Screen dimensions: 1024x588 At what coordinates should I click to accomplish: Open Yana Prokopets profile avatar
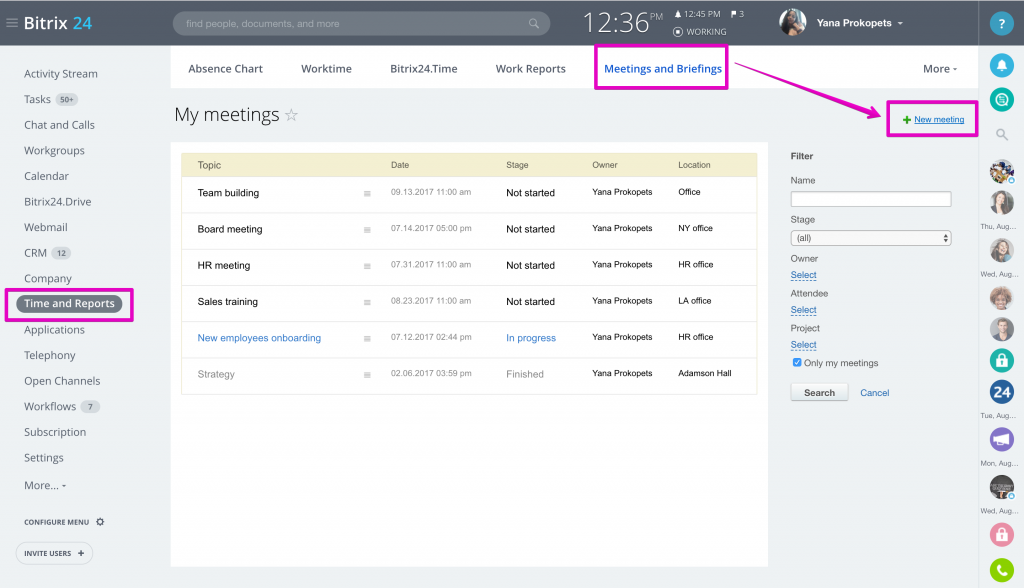[x=793, y=23]
